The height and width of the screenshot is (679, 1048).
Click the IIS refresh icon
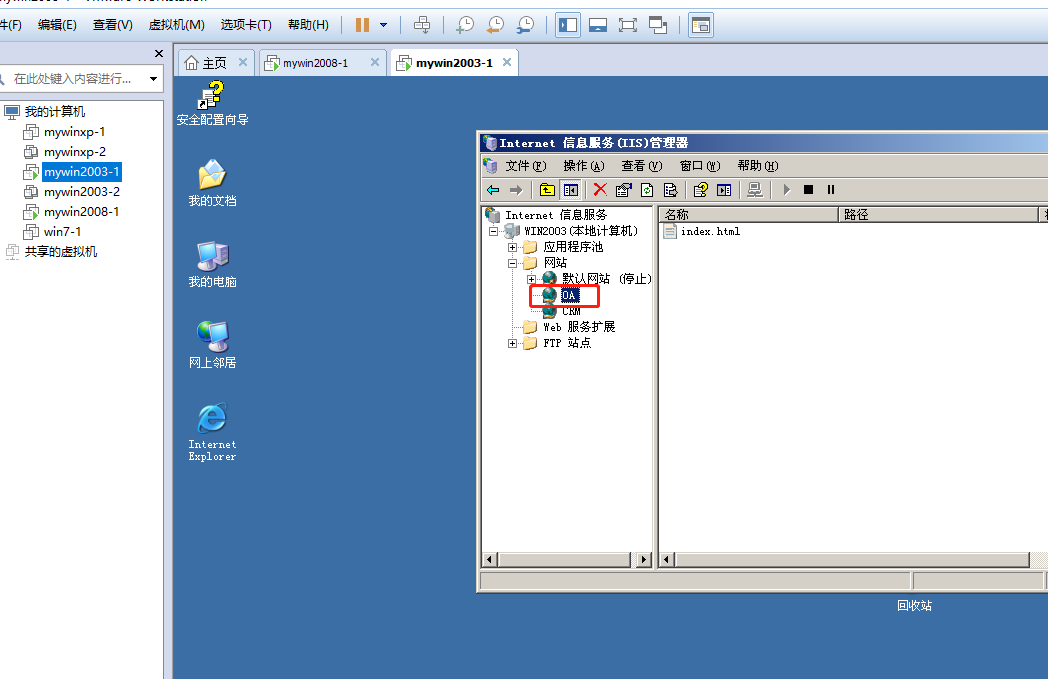pyautogui.click(x=647, y=190)
